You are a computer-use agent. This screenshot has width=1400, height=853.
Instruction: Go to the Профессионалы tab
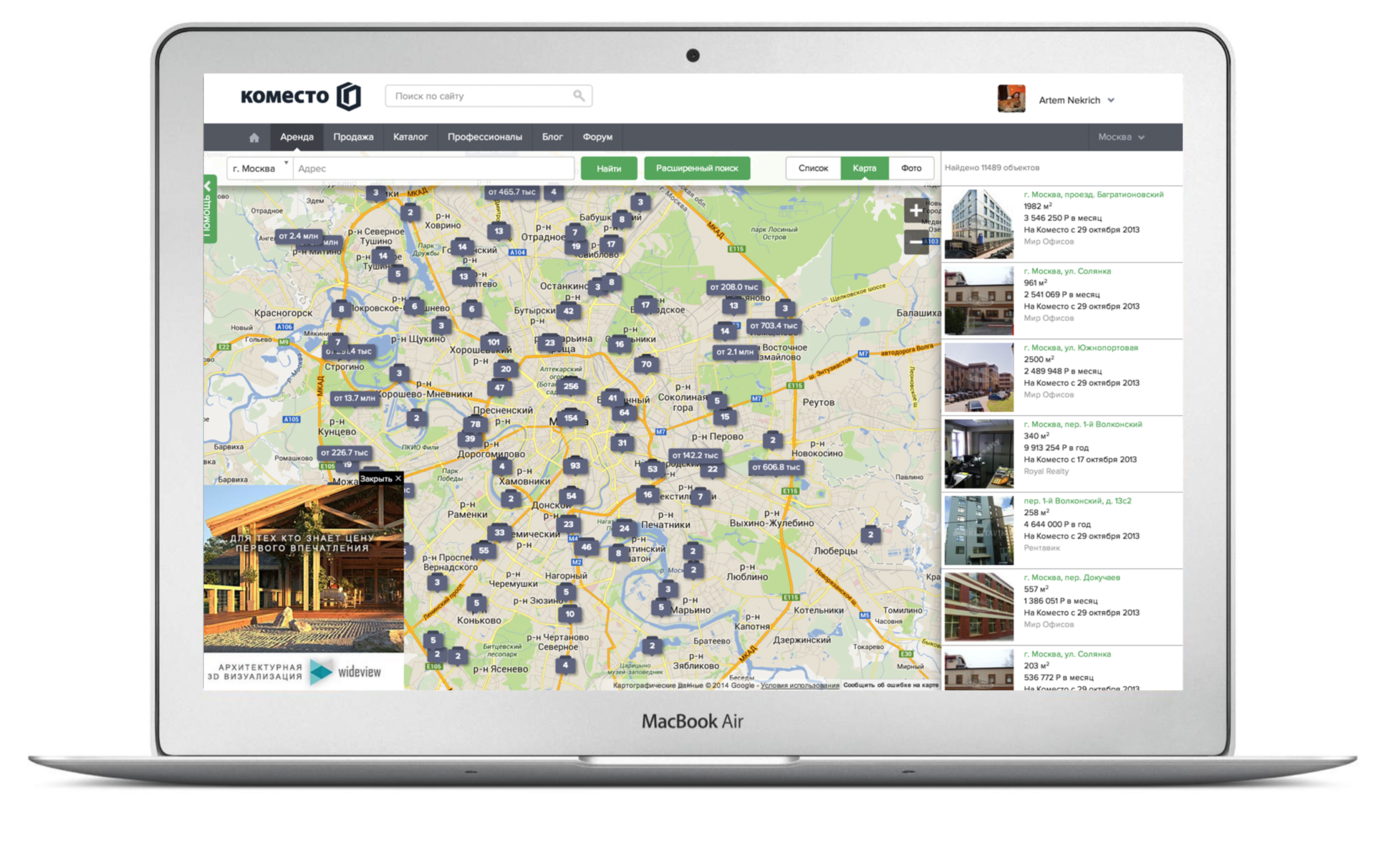coord(484,137)
